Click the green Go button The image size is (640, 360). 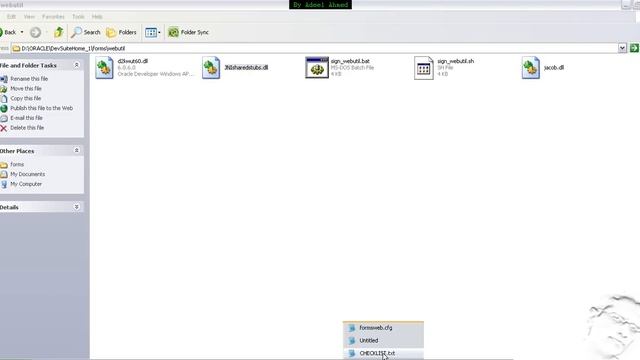point(634,48)
